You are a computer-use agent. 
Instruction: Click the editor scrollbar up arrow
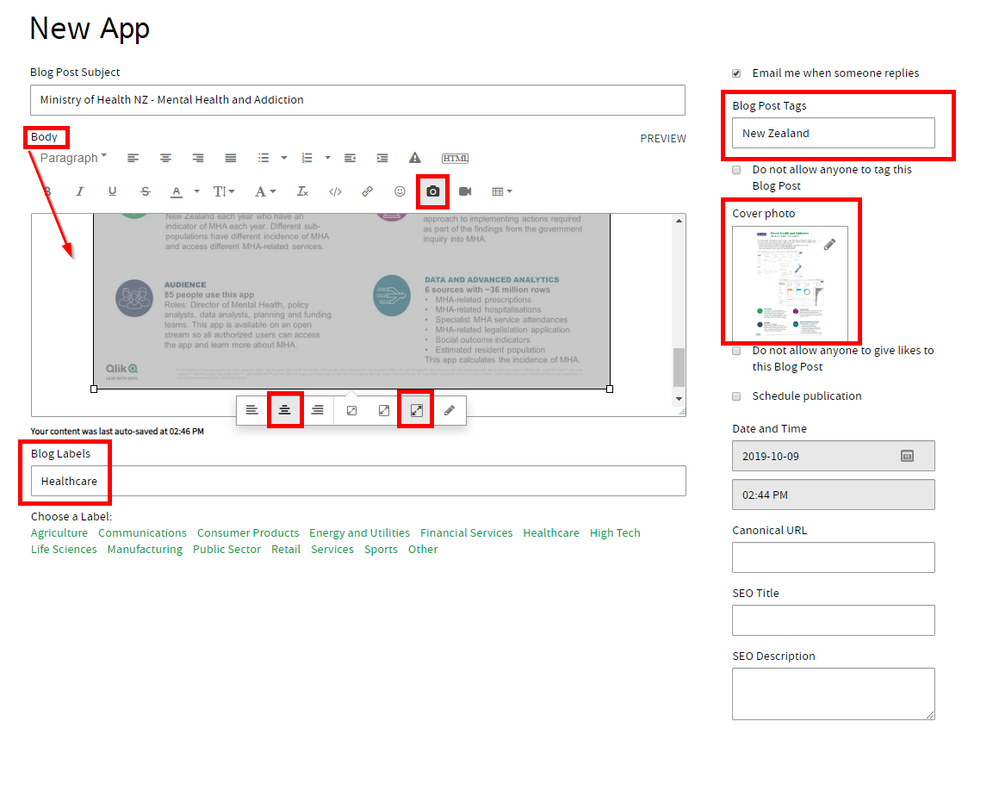[679, 221]
